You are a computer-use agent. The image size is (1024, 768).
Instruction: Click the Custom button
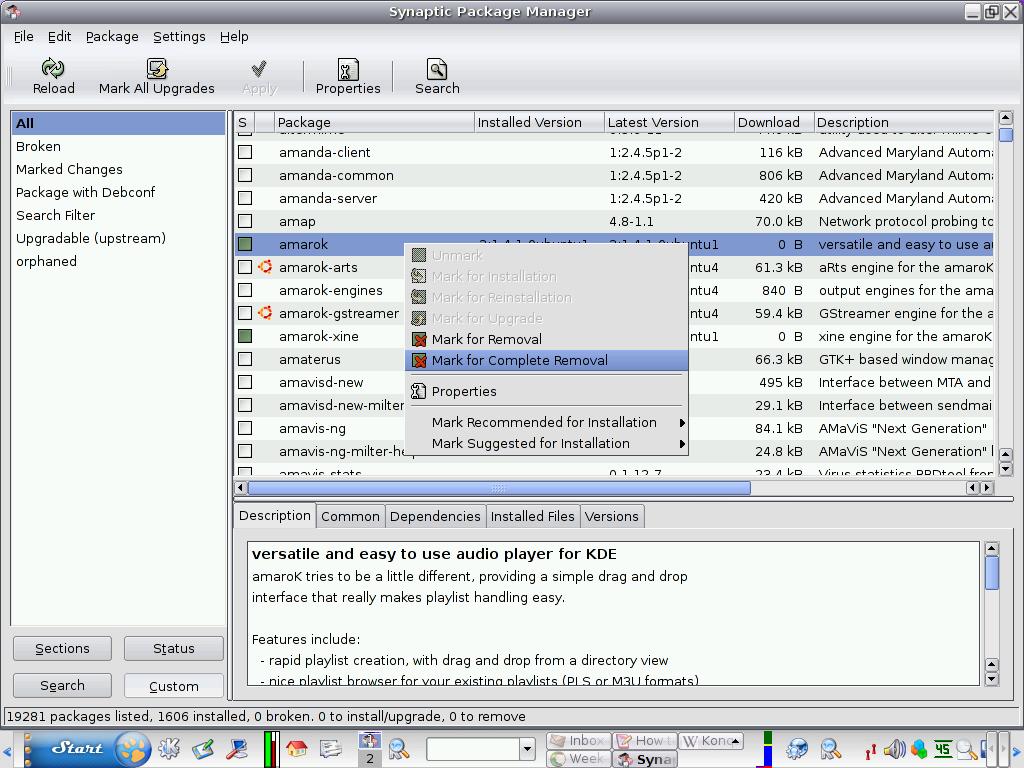pos(174,686)
